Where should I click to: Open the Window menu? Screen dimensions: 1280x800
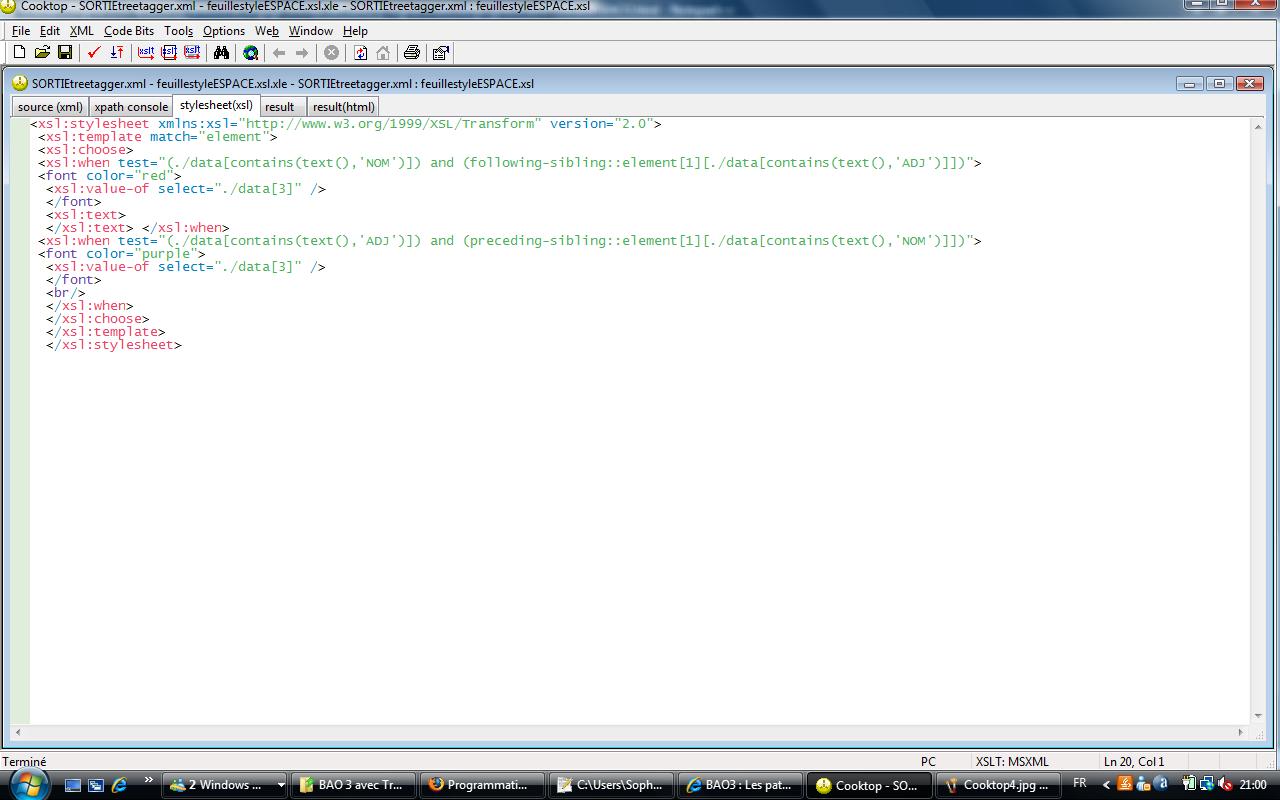[311, 31]
